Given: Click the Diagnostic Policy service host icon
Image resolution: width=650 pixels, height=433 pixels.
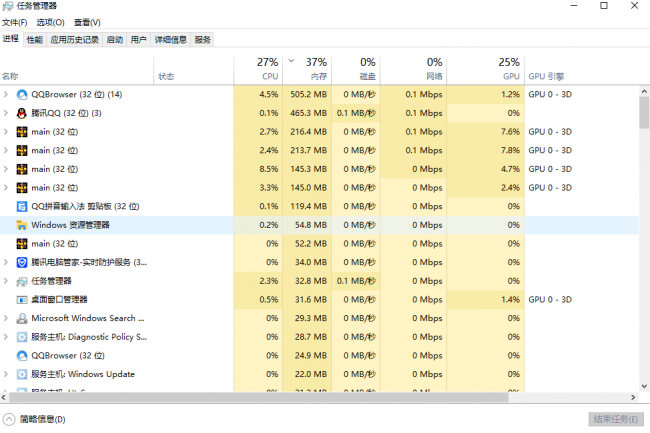Looking at the screenshot, I should 22,337.
